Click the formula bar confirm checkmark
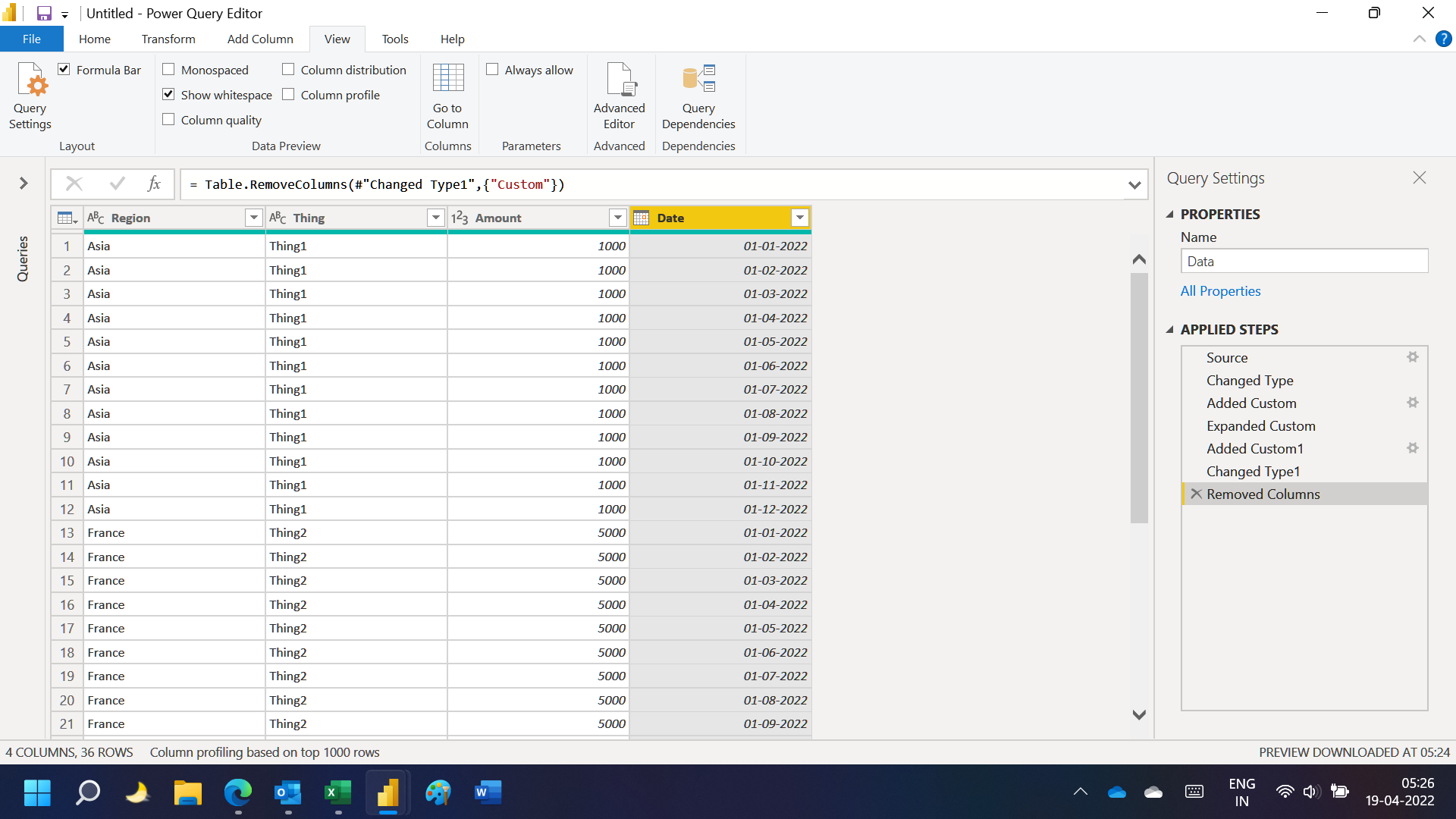The image size is (1456, 819). coord(118,184)
